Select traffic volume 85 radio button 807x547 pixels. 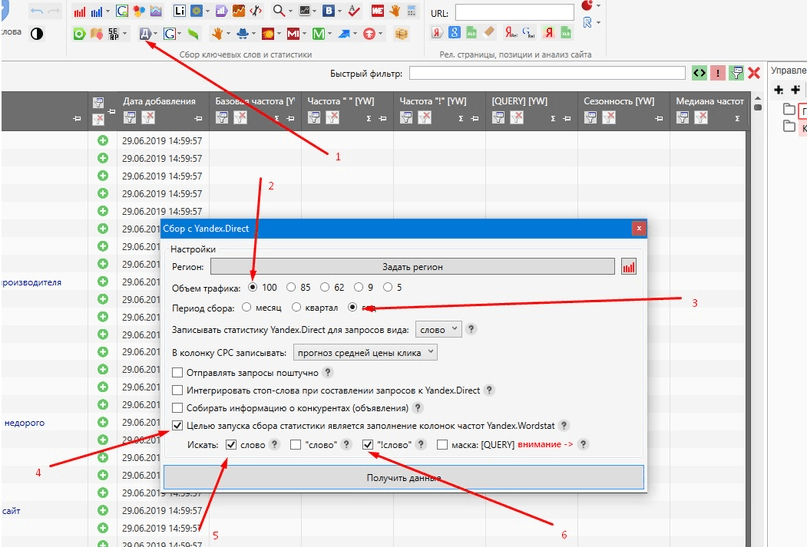click(291, 287)
